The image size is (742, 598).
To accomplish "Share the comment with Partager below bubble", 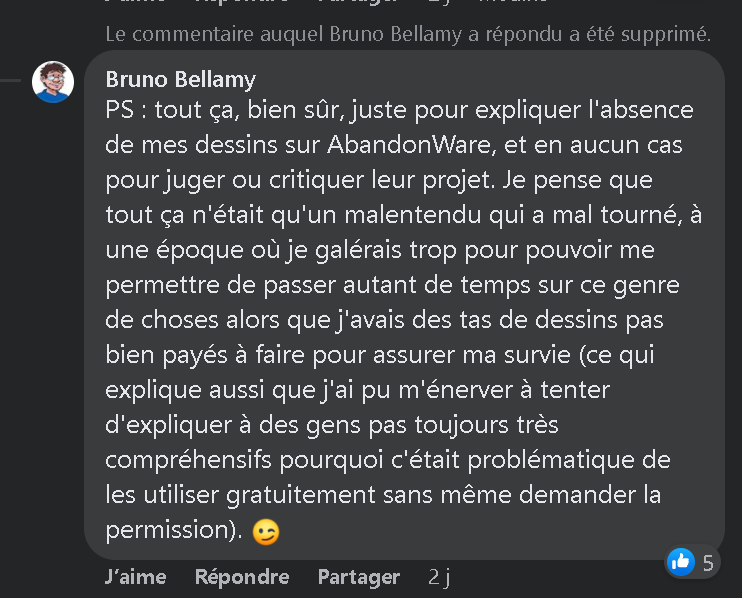I will [358, 577].
